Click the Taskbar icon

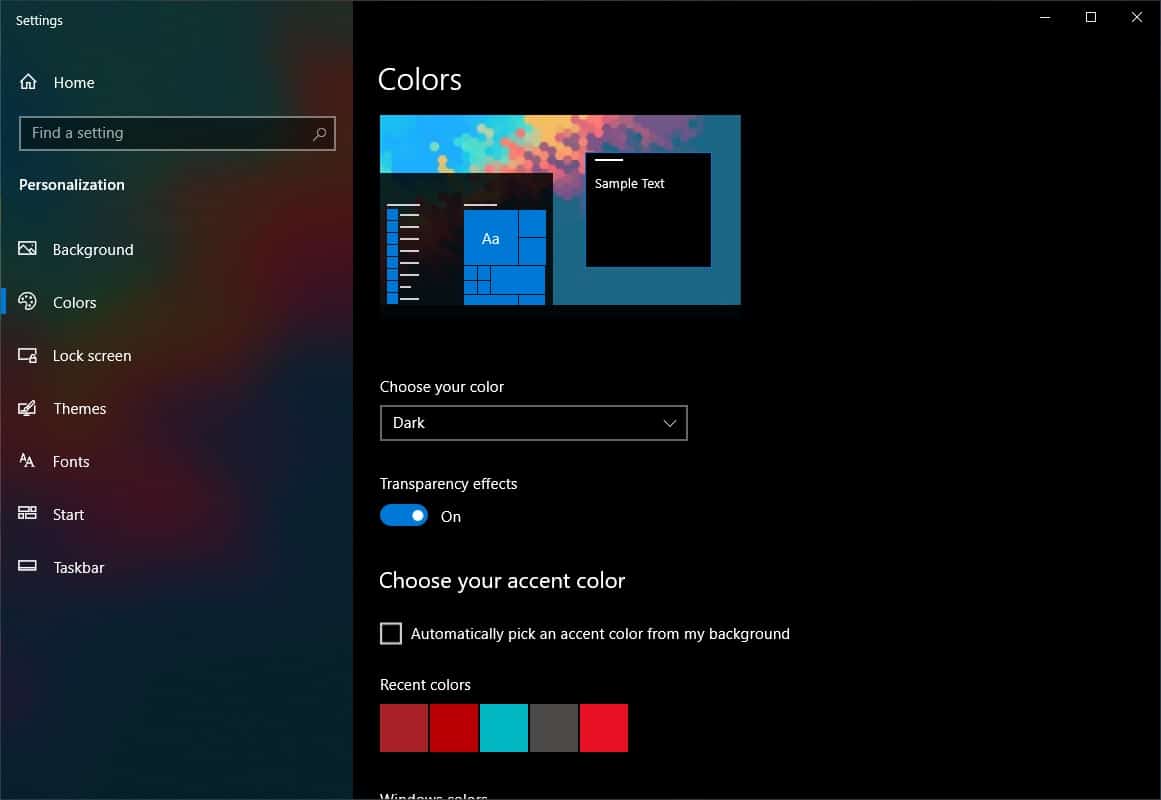point(27,567)
